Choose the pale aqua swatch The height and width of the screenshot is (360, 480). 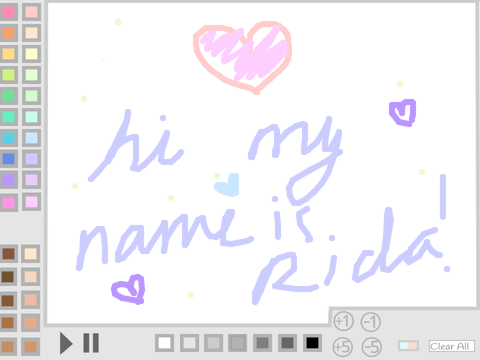pyautogui.click(x=32, y=117)
